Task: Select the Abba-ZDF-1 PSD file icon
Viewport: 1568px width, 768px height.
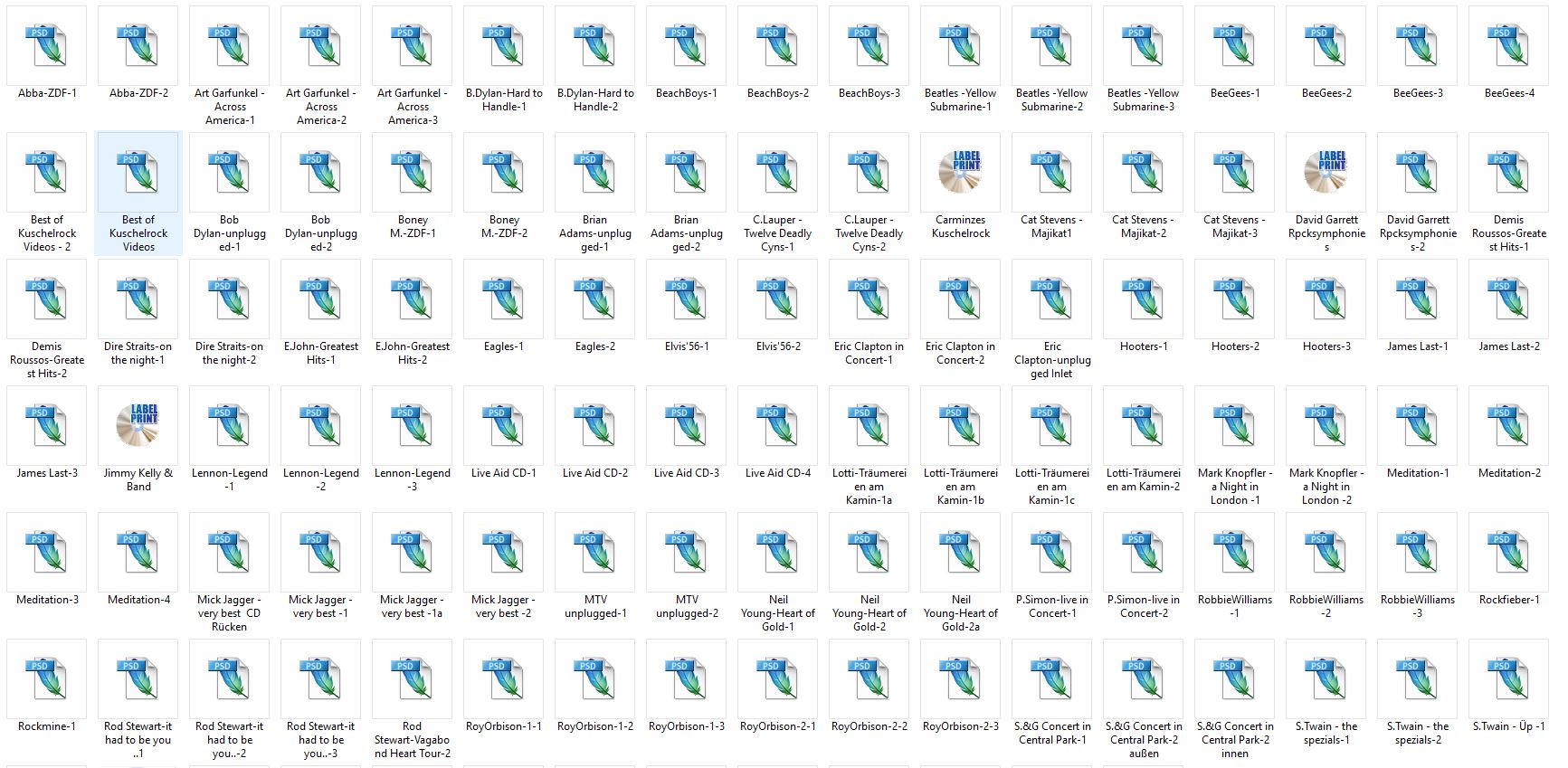Action: 47,45
